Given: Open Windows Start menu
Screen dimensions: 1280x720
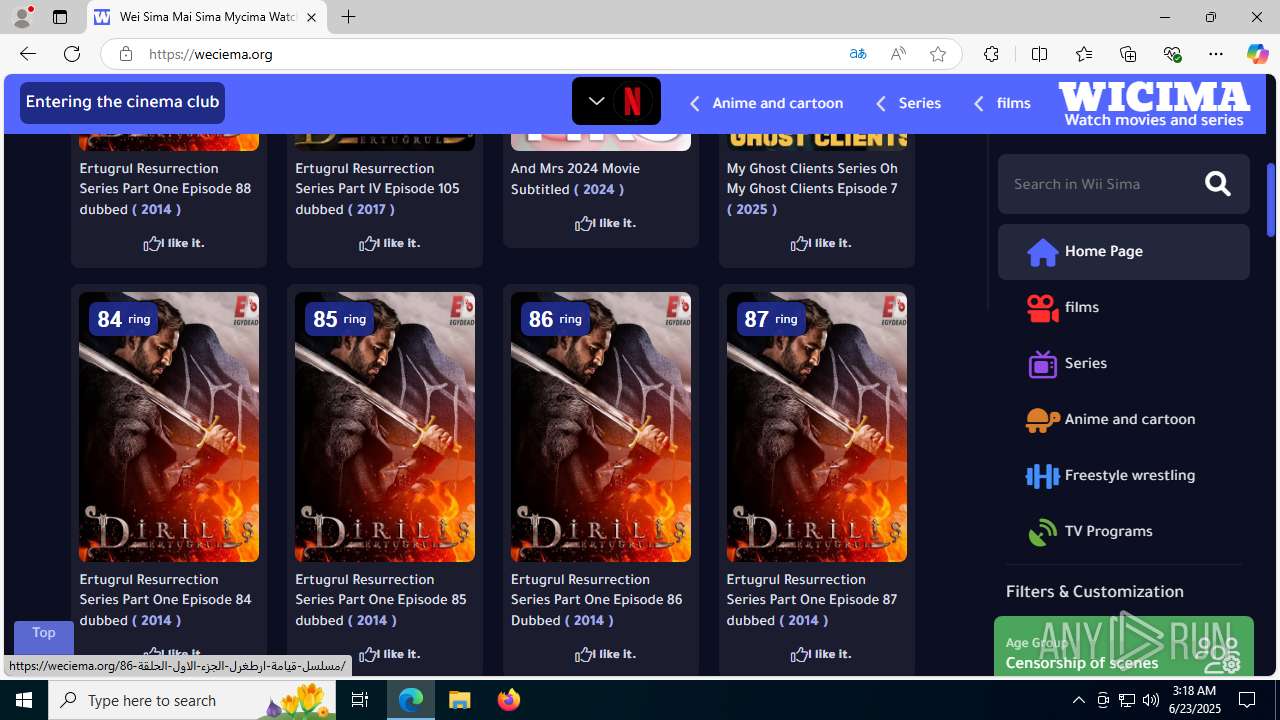Looking at the screenshot, I should pos(24,700).
